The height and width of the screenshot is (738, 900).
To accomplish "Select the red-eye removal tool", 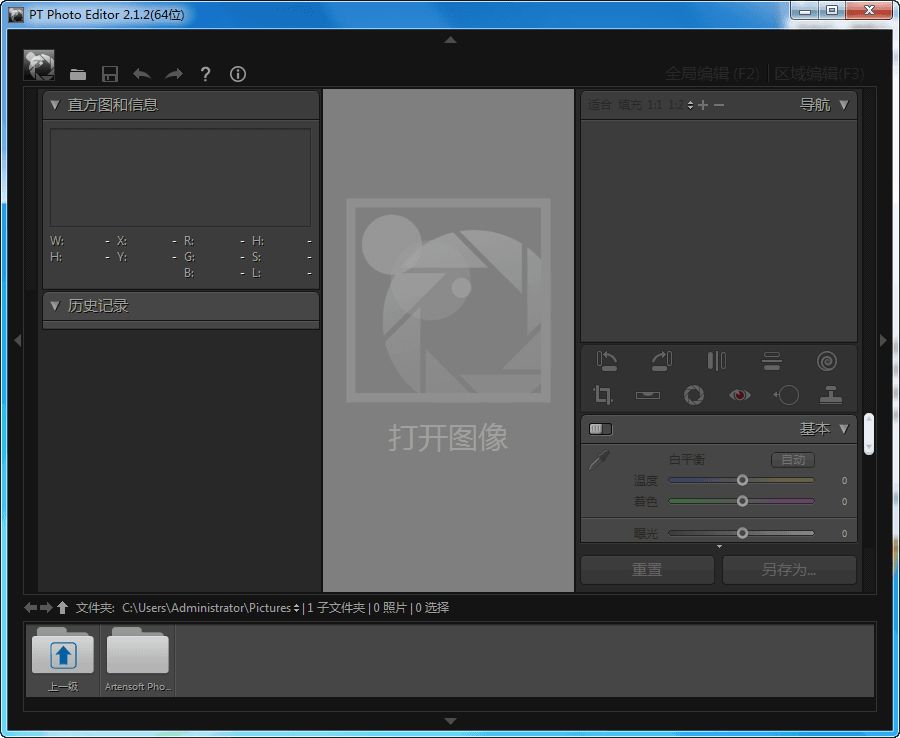I will tap(739, 395).
